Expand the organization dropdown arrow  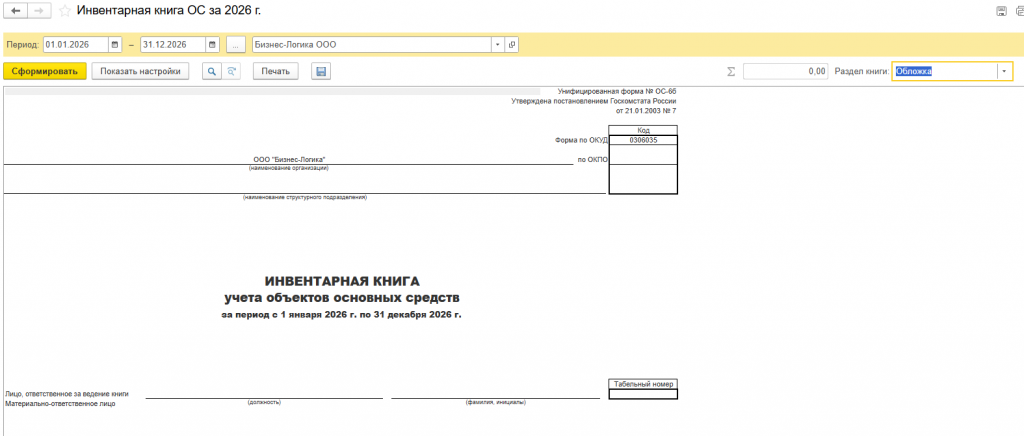pos(498,45)
